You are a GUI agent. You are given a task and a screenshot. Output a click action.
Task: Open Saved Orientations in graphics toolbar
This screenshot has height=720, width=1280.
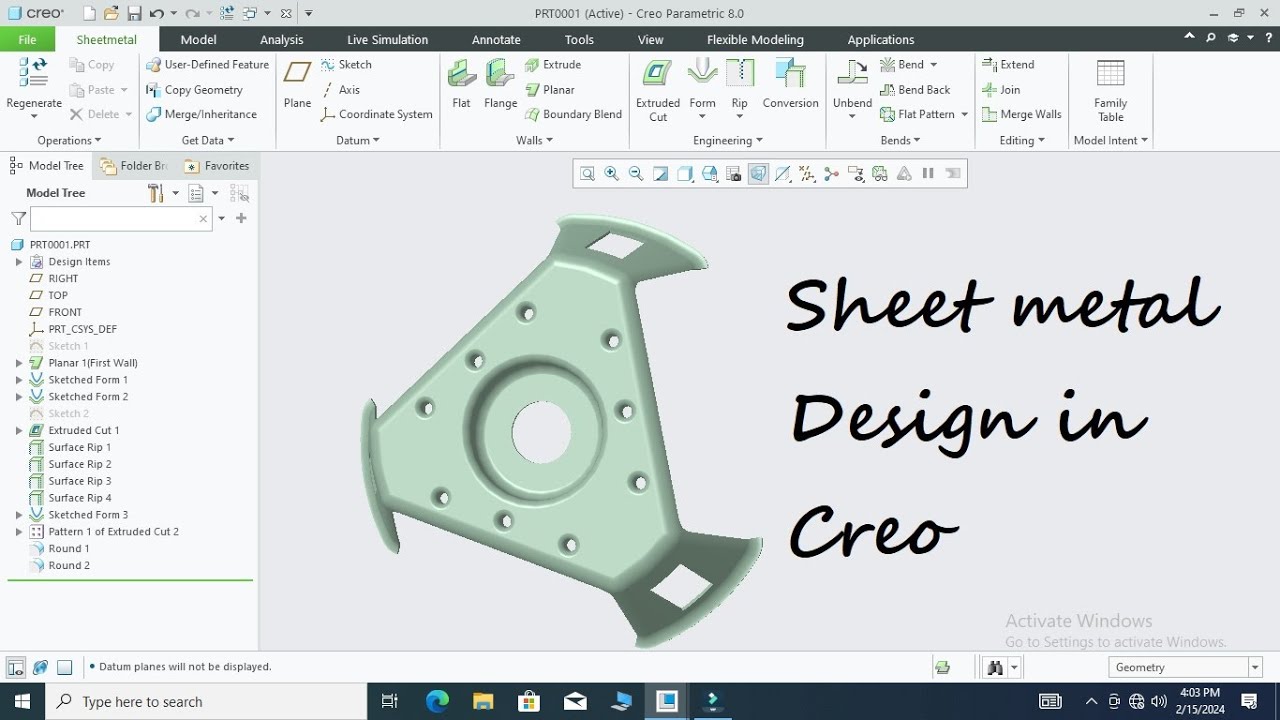pos(709,174)
